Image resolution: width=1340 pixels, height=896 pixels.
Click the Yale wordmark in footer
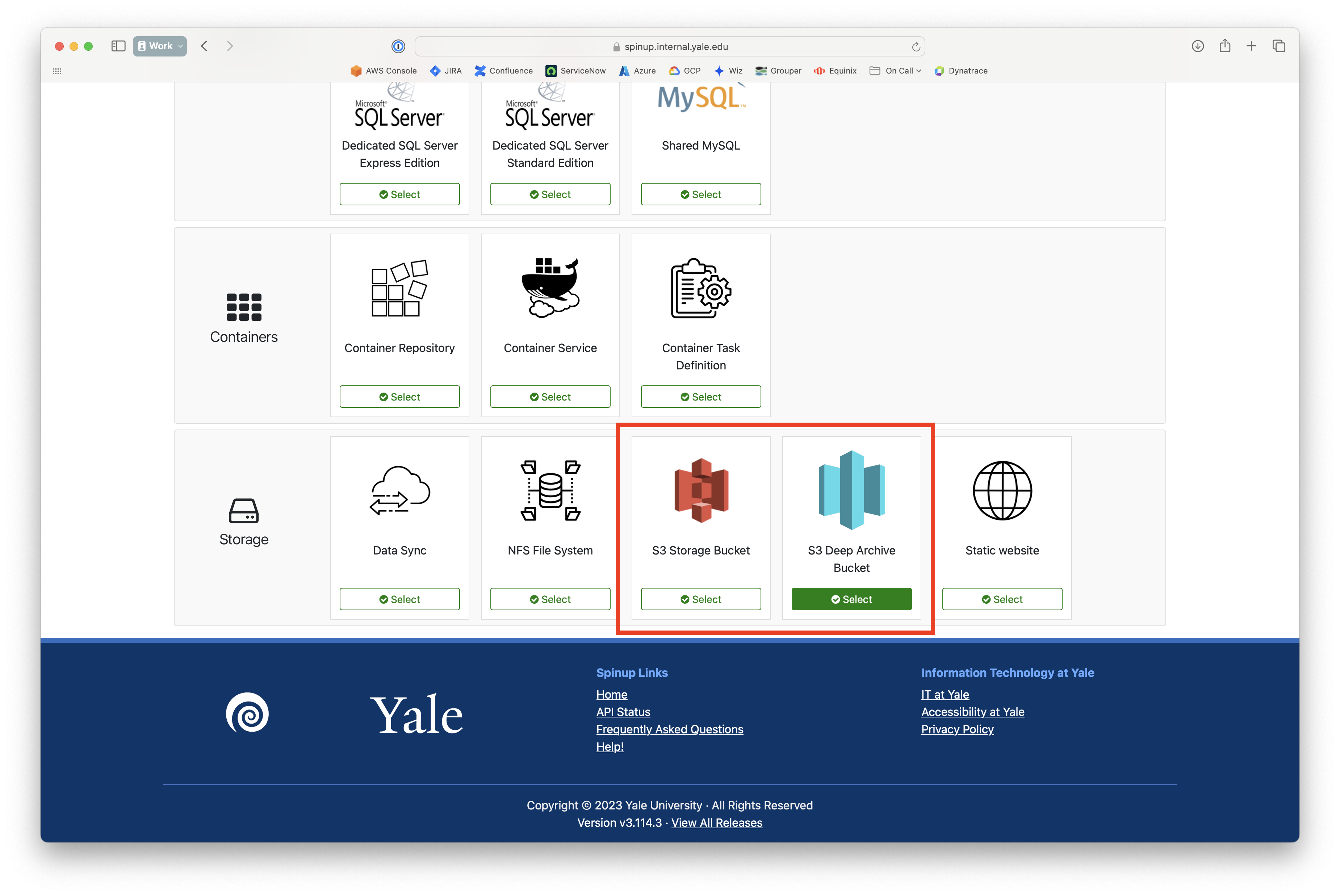[416, 714]
